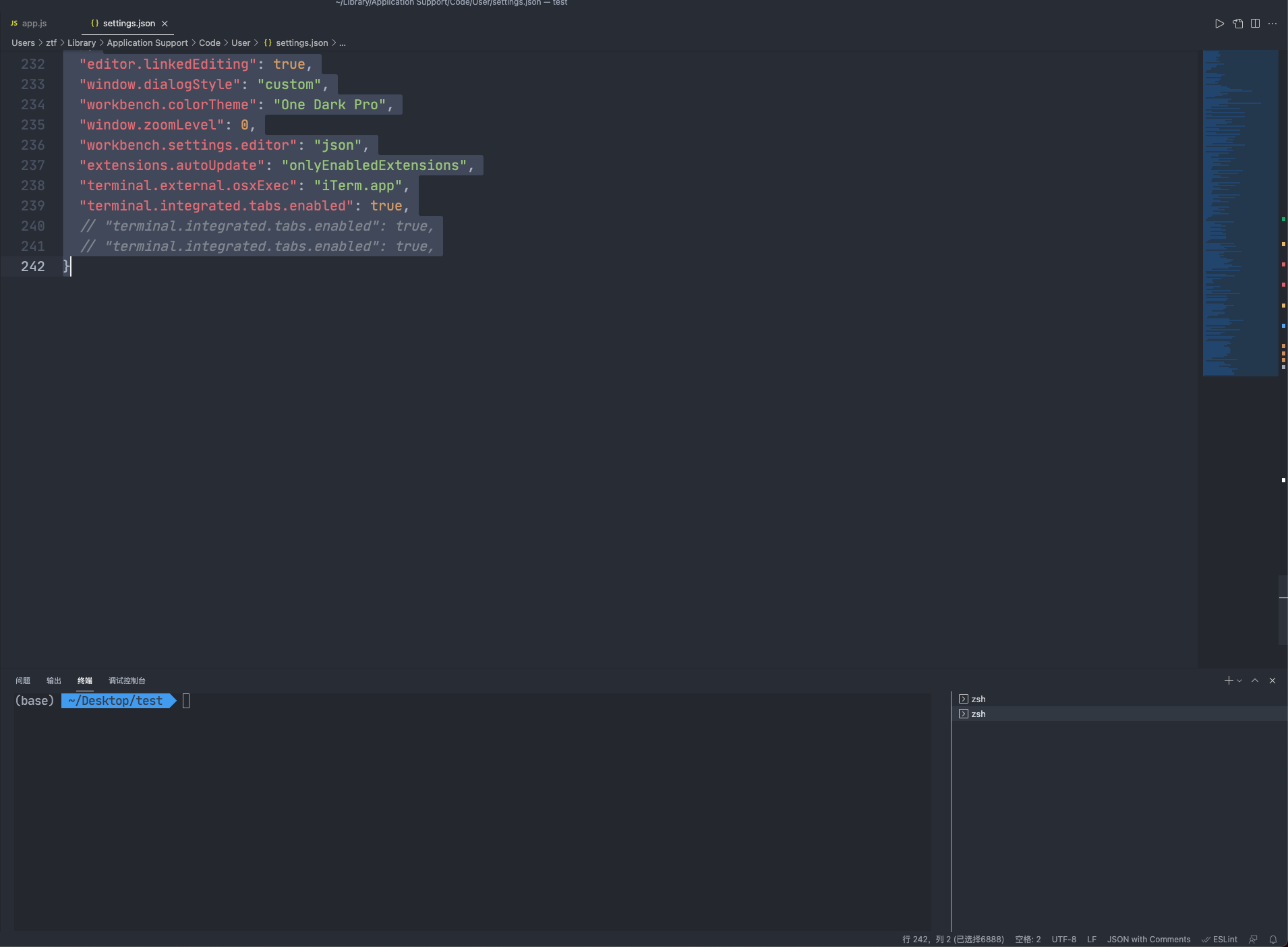This screenshot has width=1288, height=947.
Task: Switch to the 调试控制台 panel tab
Action: 128,681
